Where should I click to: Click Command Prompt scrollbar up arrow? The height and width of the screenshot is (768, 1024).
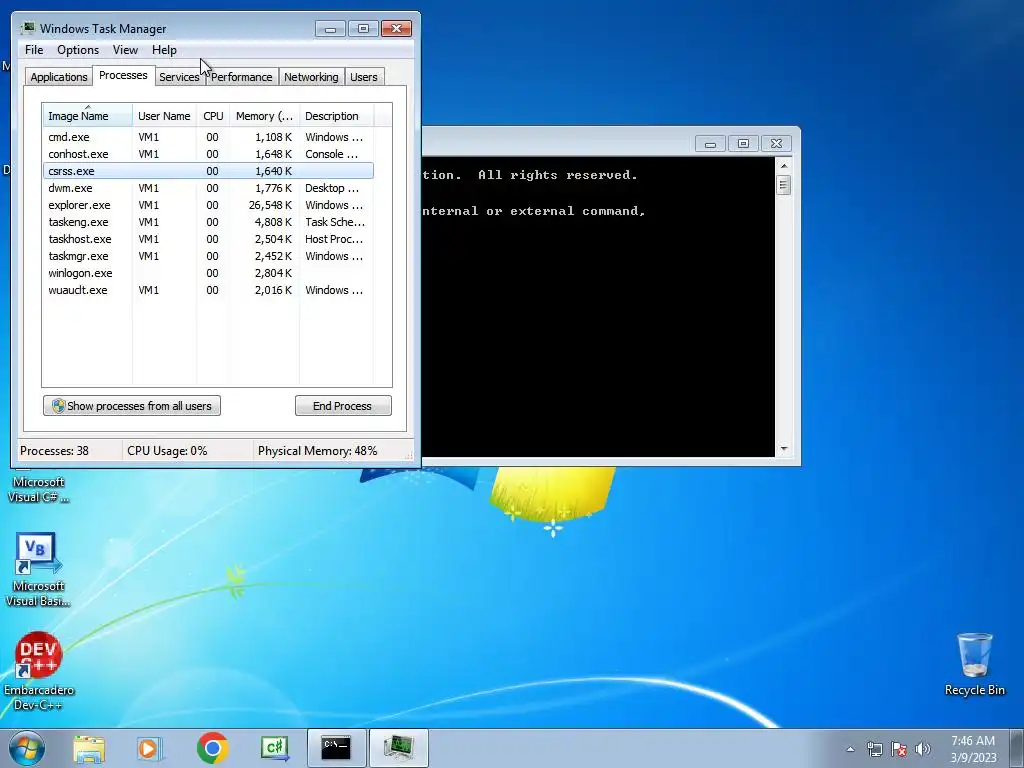pyautogui.click(x=784, y=166)
